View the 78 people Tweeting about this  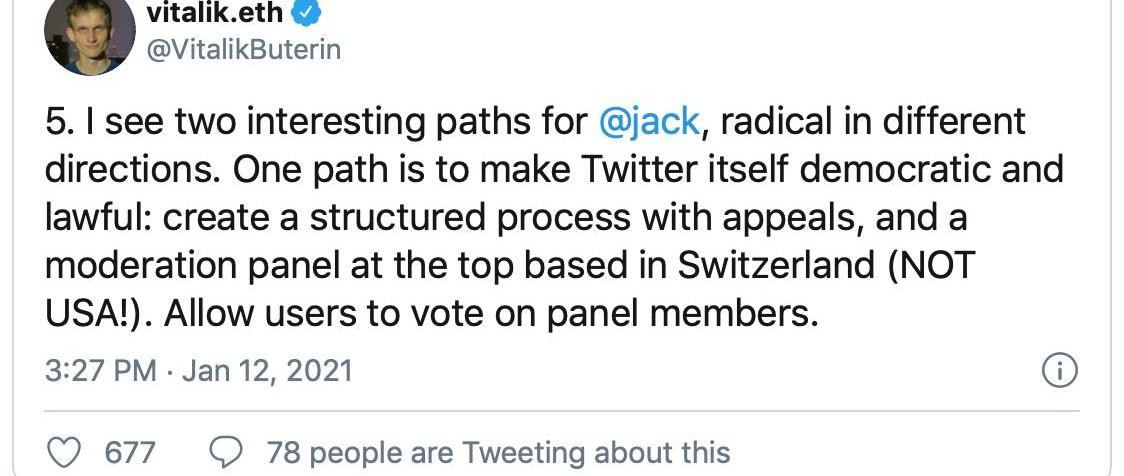[x=498, y=452]
